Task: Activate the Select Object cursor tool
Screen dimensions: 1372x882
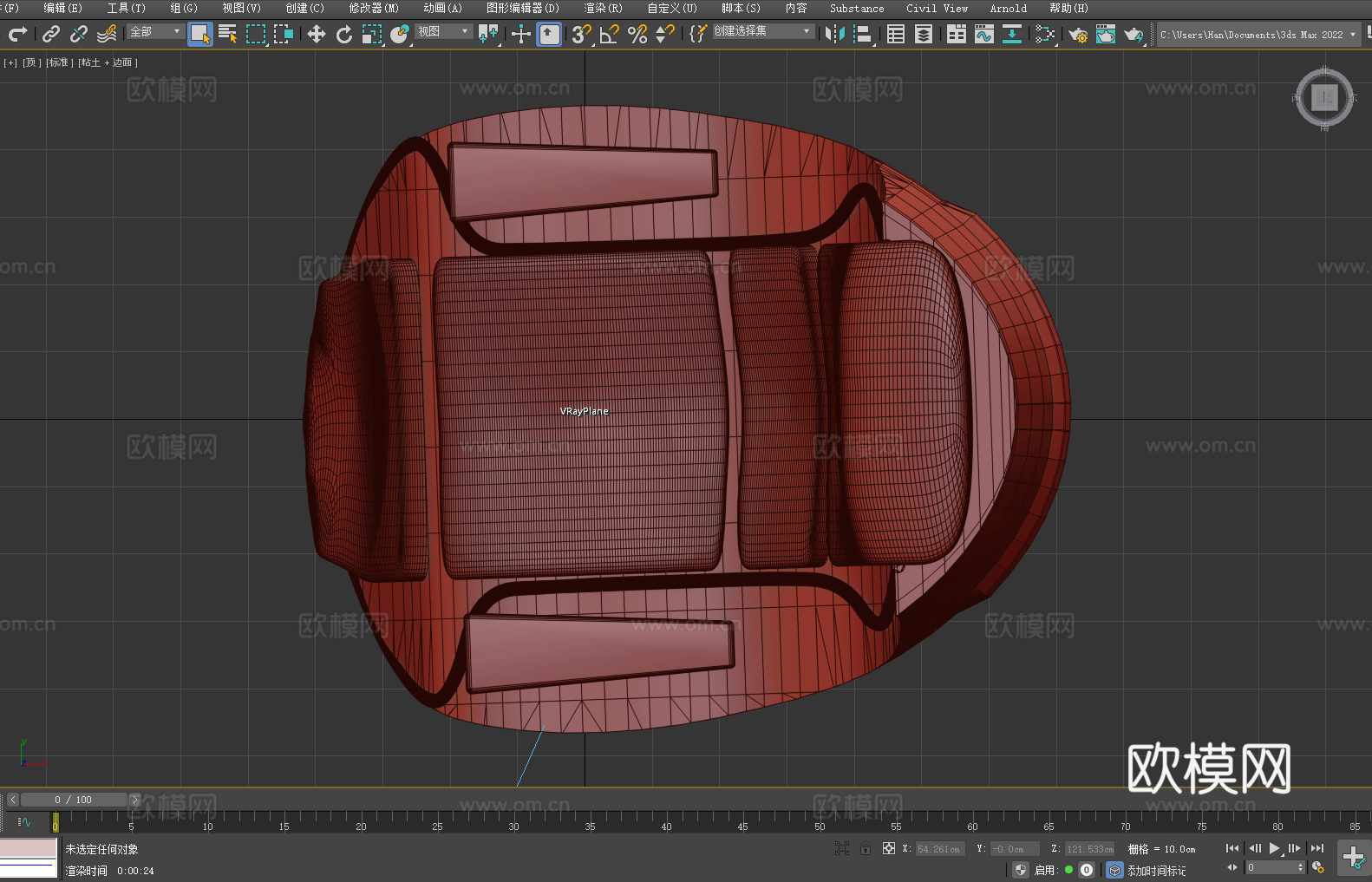Action: (200, 34)
